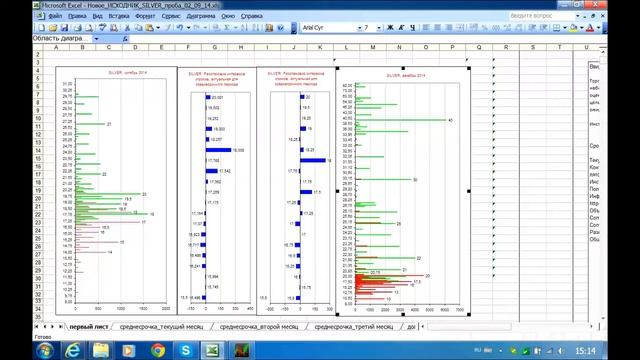Click the AutoSum sigma icon
The height and width of the screenshot is (360, 640).
click(227, 28)
